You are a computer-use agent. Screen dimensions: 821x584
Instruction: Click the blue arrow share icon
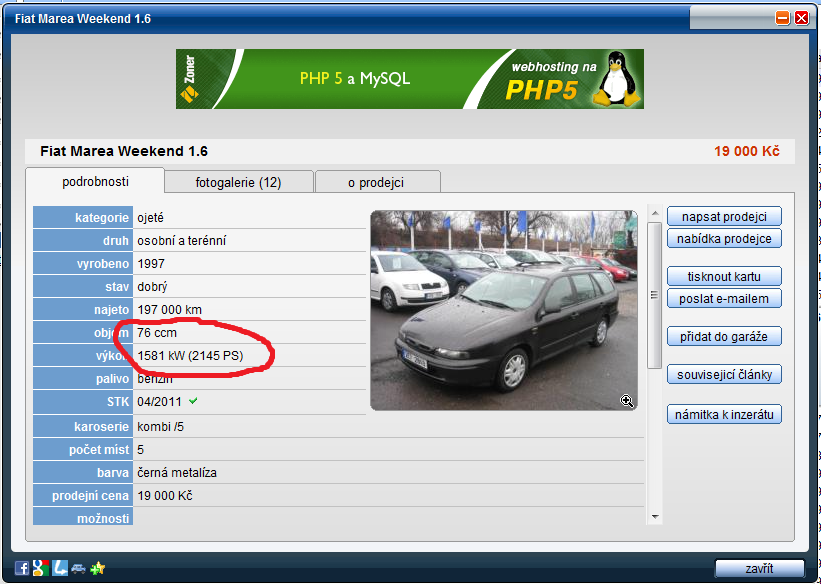pyautogui.click(x=59, y=569)
